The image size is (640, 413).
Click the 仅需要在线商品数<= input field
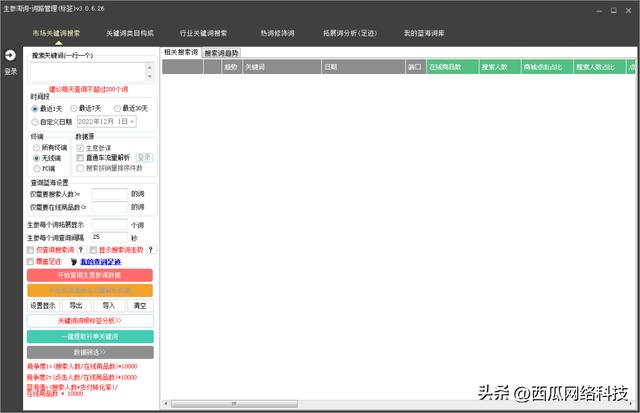pyautogui.click(x=110, y=207)
